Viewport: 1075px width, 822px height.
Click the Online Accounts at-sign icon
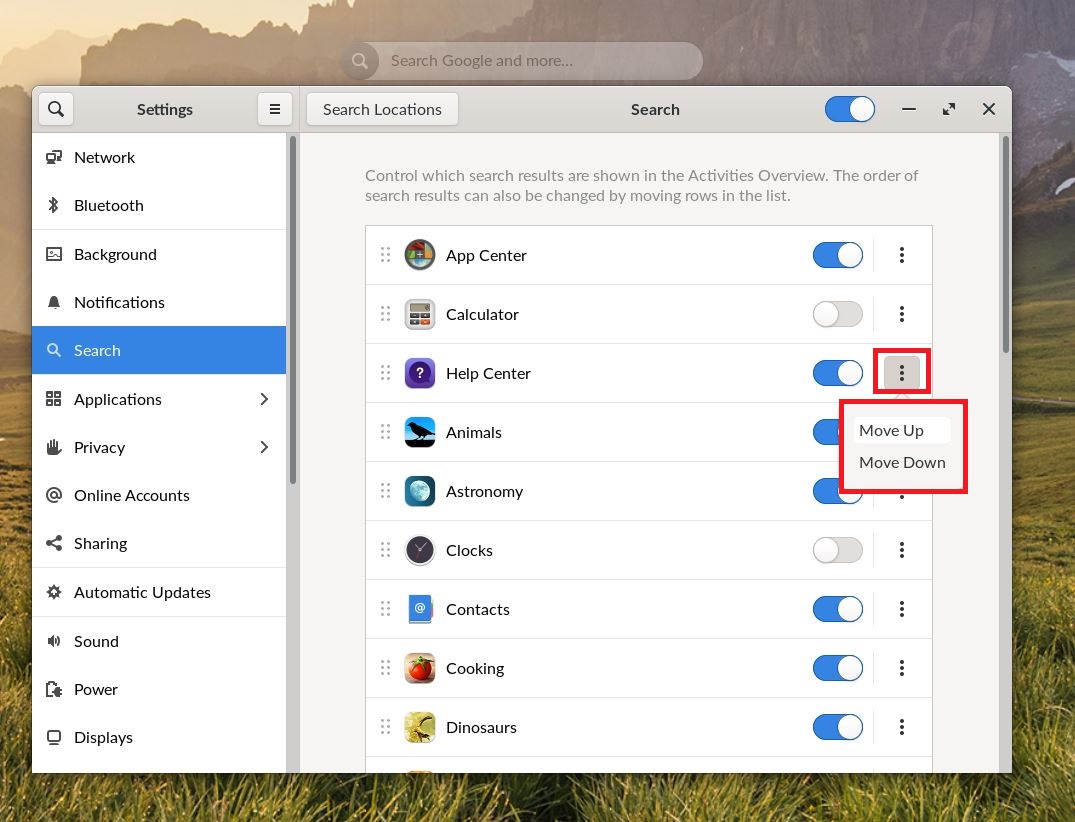click(53, 495)
